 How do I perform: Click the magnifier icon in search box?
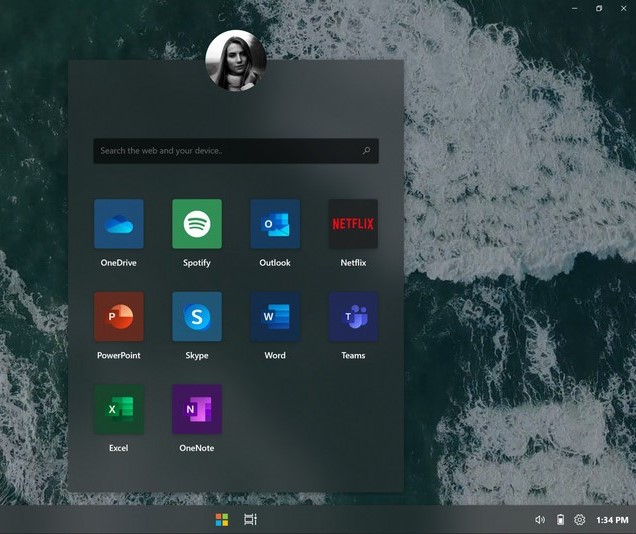coord(366,151)
